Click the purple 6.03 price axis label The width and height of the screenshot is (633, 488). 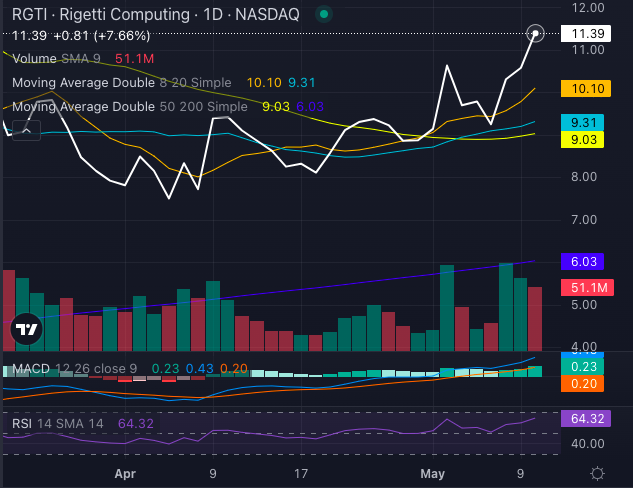pos(583,262)
